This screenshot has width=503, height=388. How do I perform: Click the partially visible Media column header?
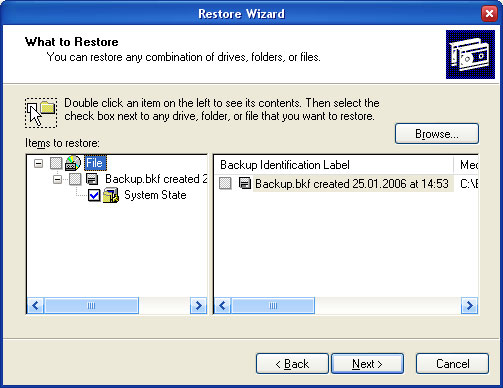coord(466,165)
